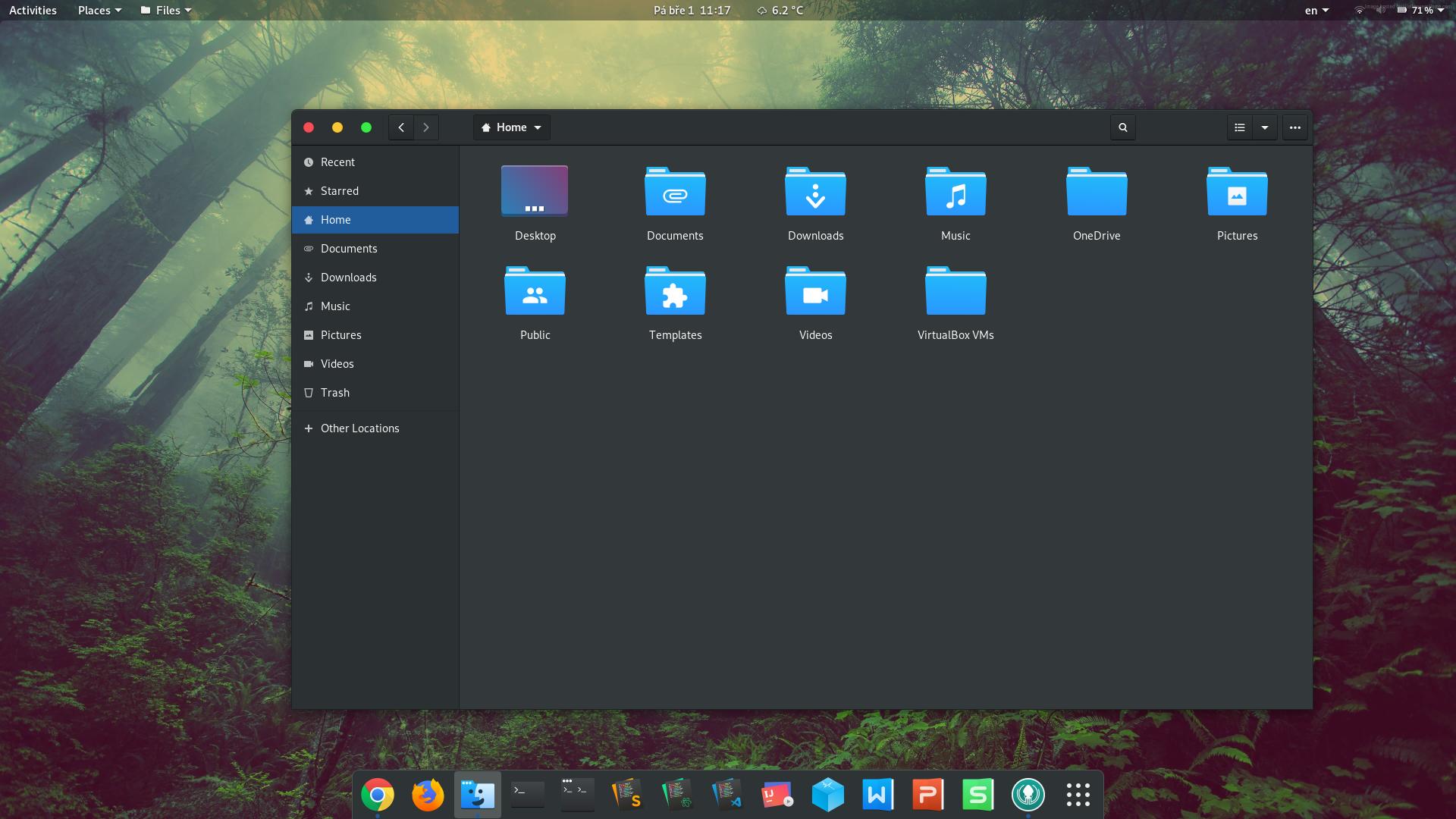1456x819 pixels.
Task: Select the VirtualBox VMs folder
Action: point(955,292)
